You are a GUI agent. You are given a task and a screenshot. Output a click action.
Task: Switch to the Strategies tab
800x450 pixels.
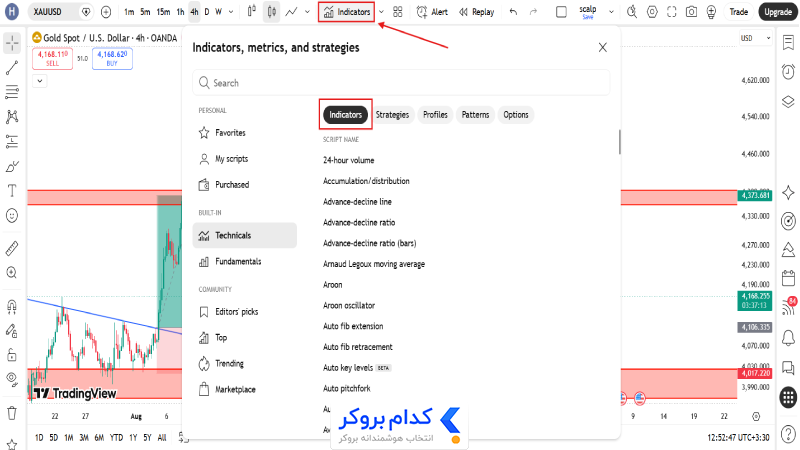[x=392, y=115]
